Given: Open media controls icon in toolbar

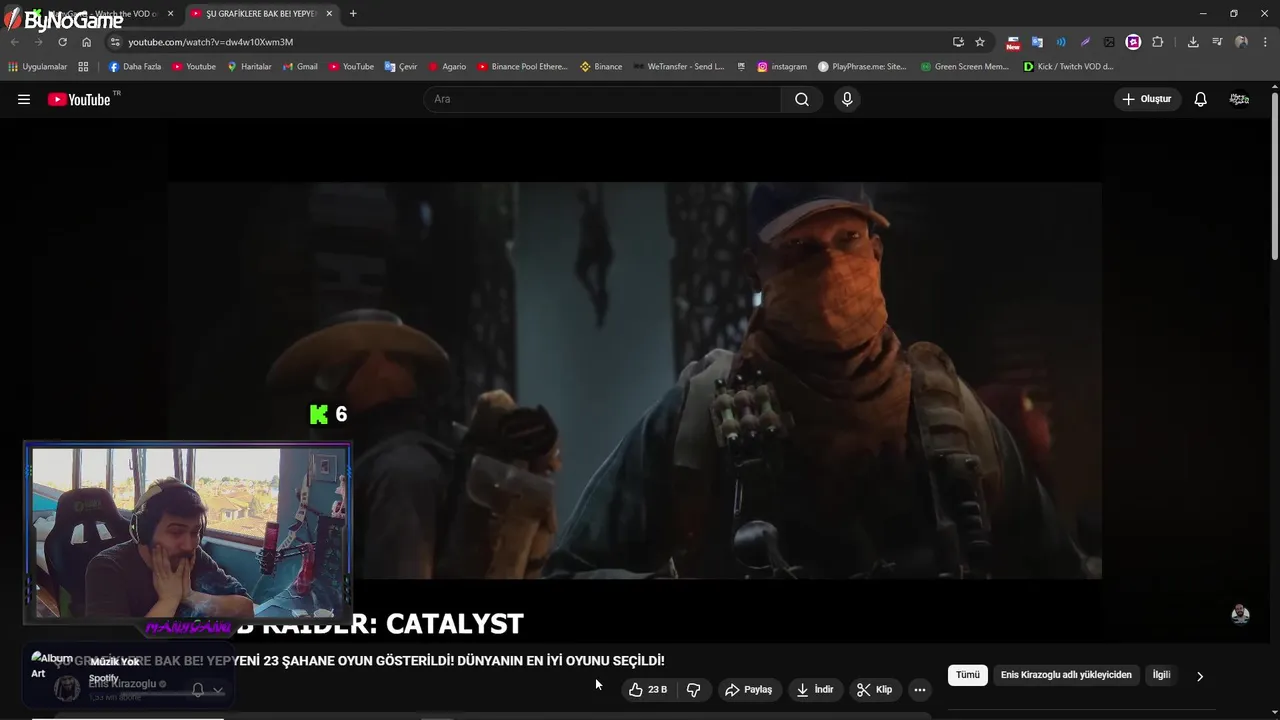Looking at the screenshot, I should [1217, 42].
